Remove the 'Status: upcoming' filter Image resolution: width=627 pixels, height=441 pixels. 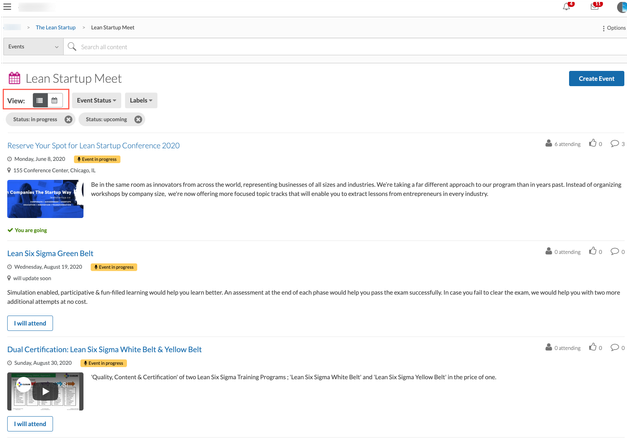click(x=138, y=120)
